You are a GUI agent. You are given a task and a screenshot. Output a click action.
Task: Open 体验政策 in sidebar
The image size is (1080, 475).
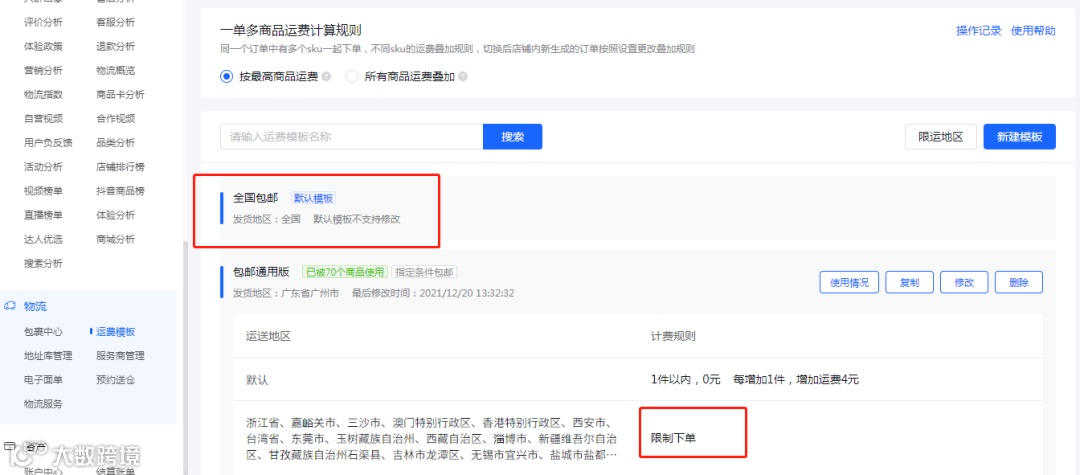click(x=43, y=46)
